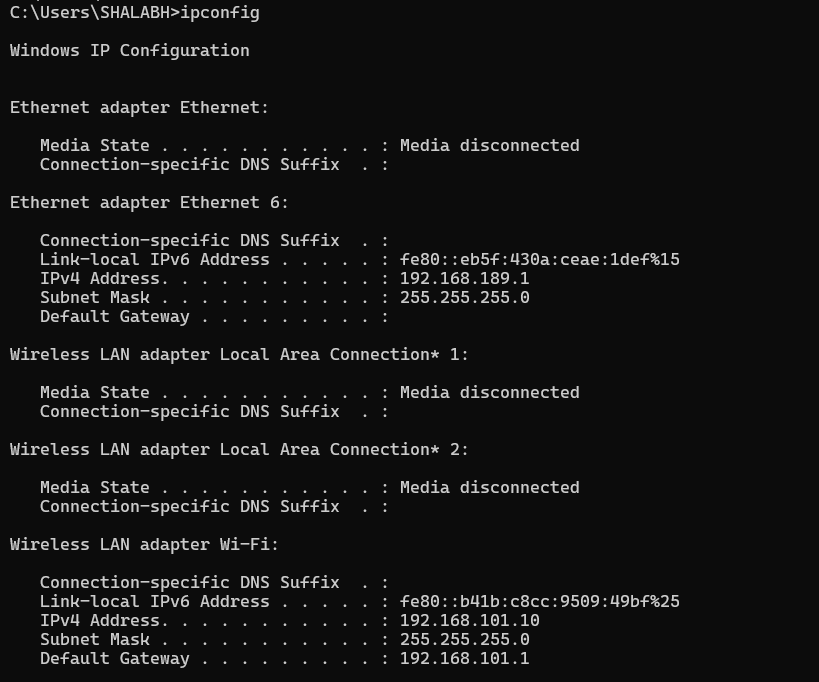The image size is (819, 682).
Task: Click the Local Area Connection* 1 heading
Action: pyautogui.click(x=239, y=355)
